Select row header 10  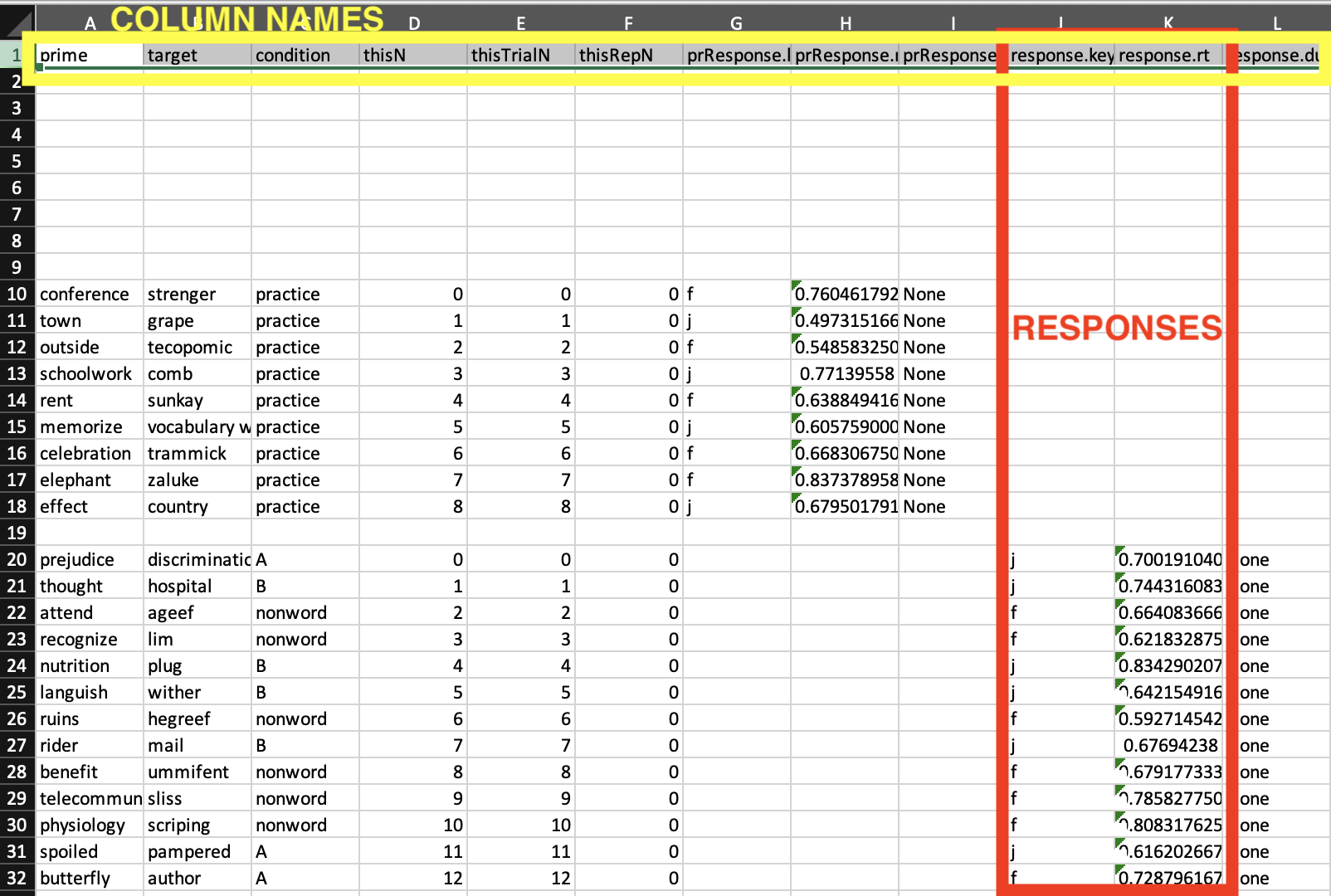click(17, 294)
